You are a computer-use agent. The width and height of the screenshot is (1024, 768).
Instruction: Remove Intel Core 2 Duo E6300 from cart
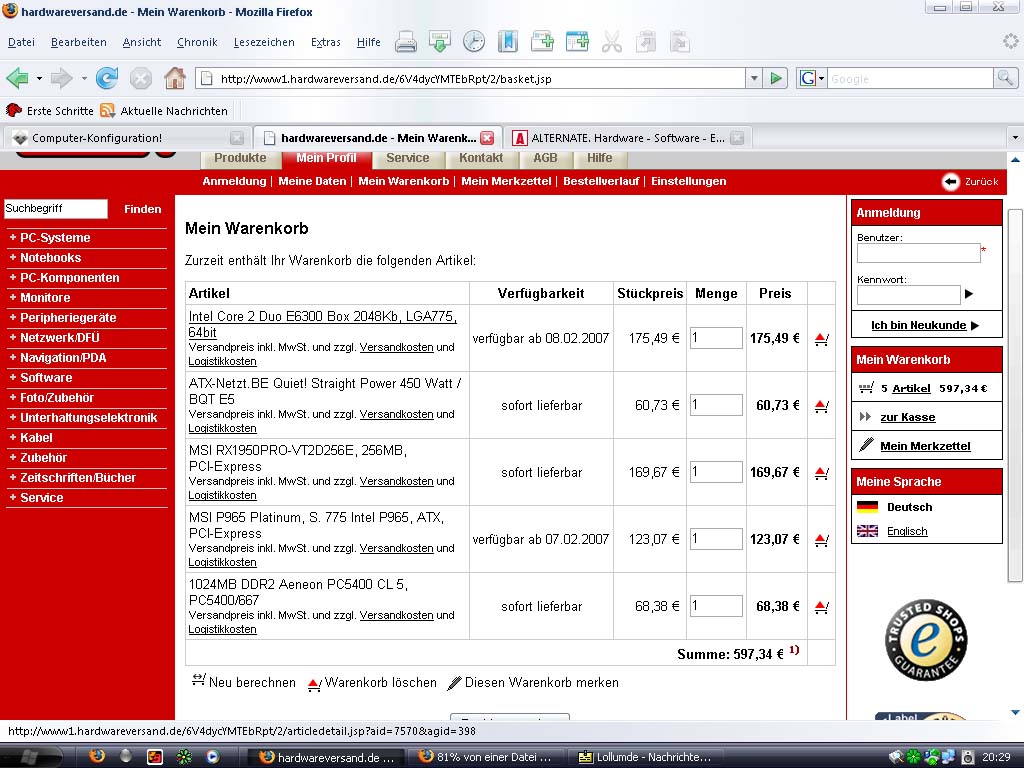click(x=822, y=339)
